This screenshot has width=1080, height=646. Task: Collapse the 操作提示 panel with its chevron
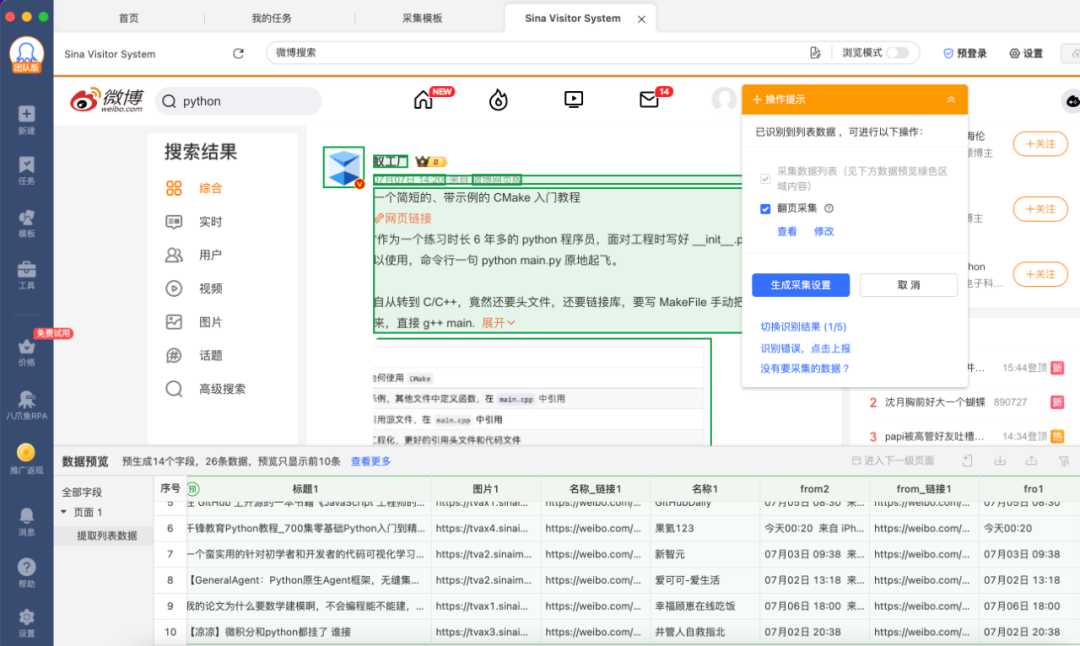pos(951,99)
